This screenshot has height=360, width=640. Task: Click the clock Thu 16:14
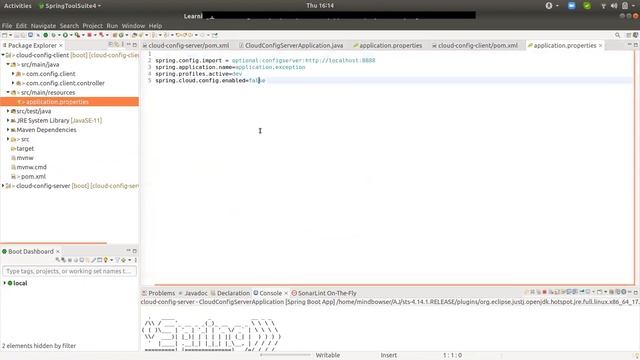click(x=320, y=6)
